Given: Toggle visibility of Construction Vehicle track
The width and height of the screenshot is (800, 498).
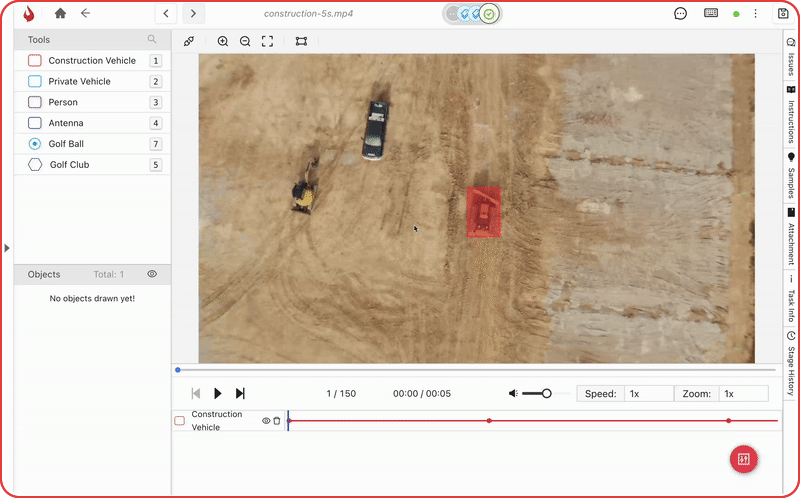Looking at the screenshot, I should [266, 421].
